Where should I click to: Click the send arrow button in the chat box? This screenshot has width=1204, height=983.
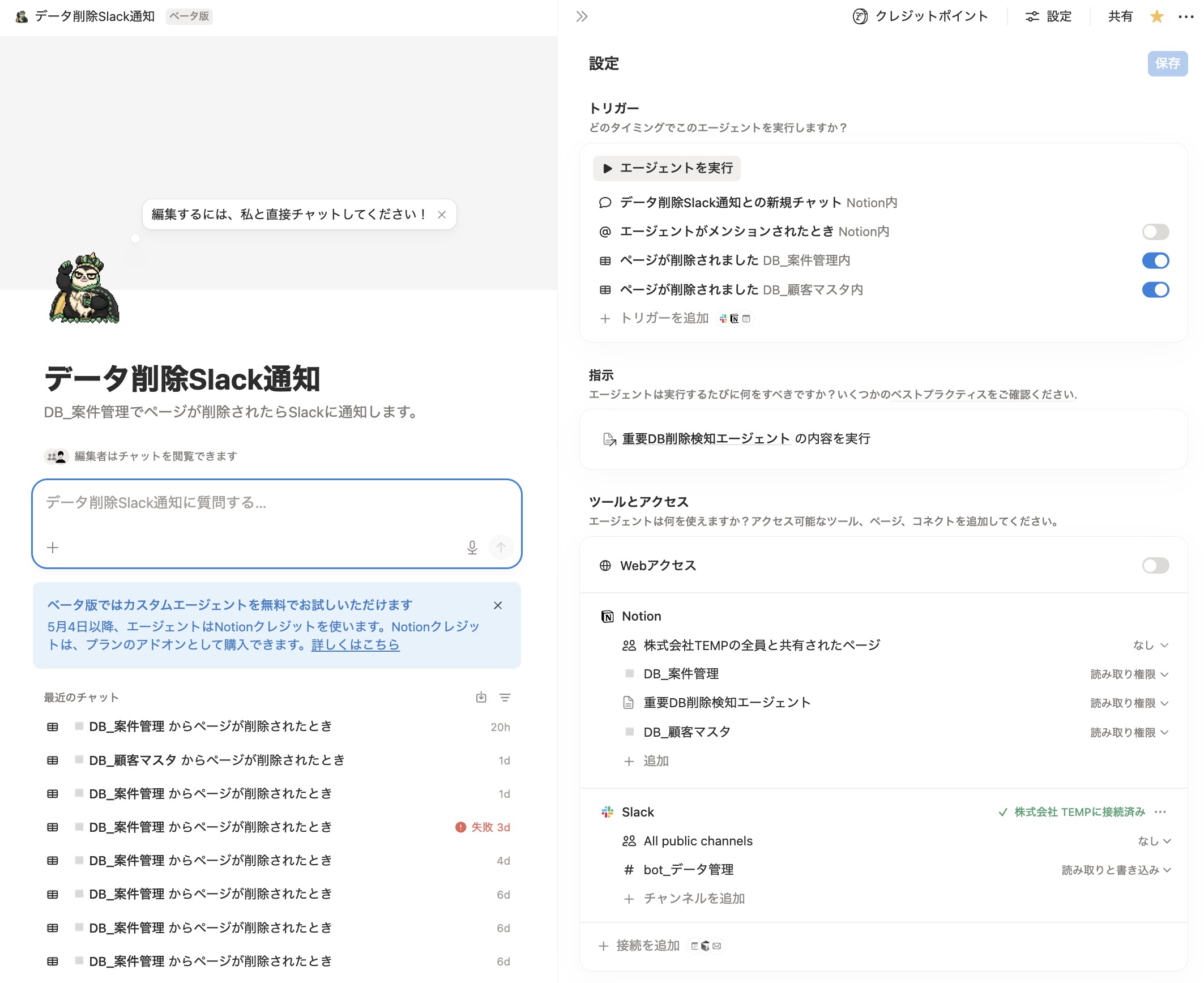tap(501, 548)
